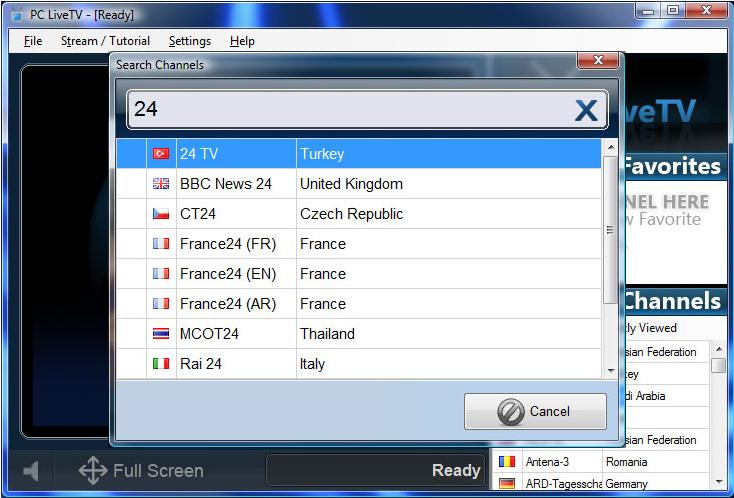Clear search text with the blue X icon
The height and width of the screenshot is (498, 734).
[586, 110]
